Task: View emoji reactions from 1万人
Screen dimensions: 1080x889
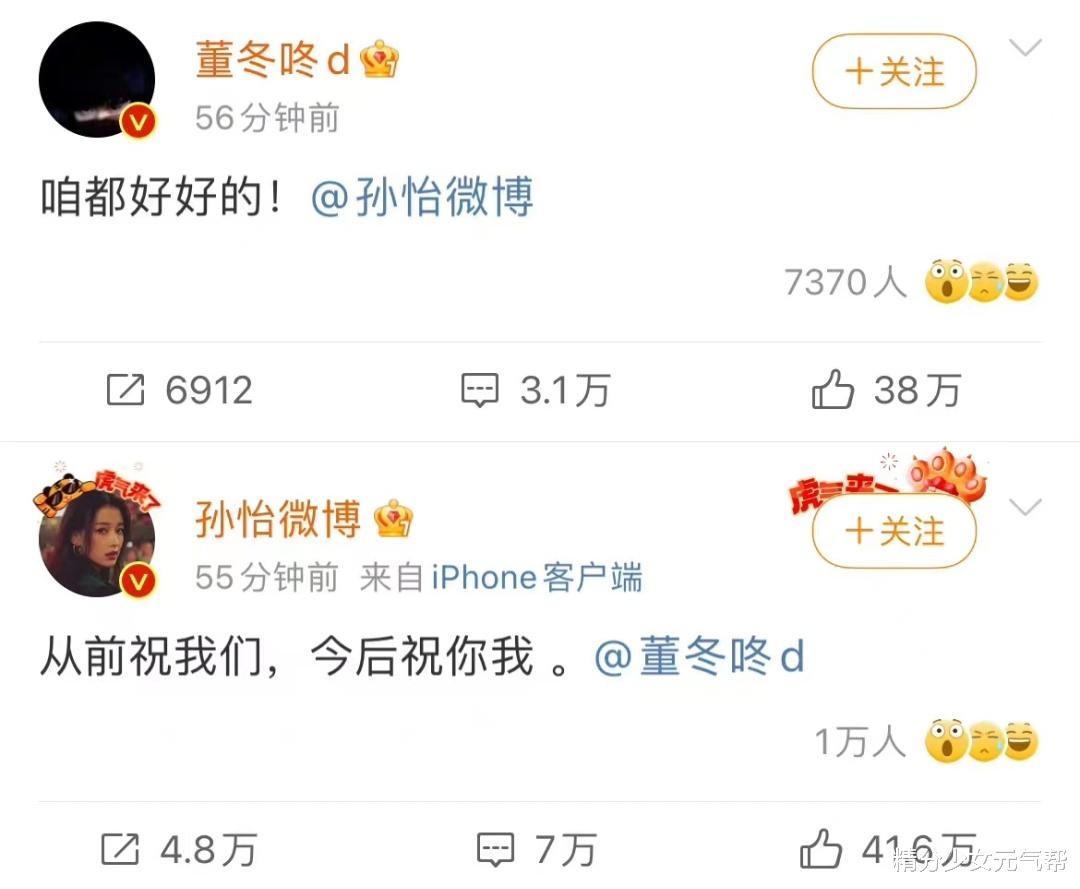Action: click(x=926, y=741)
